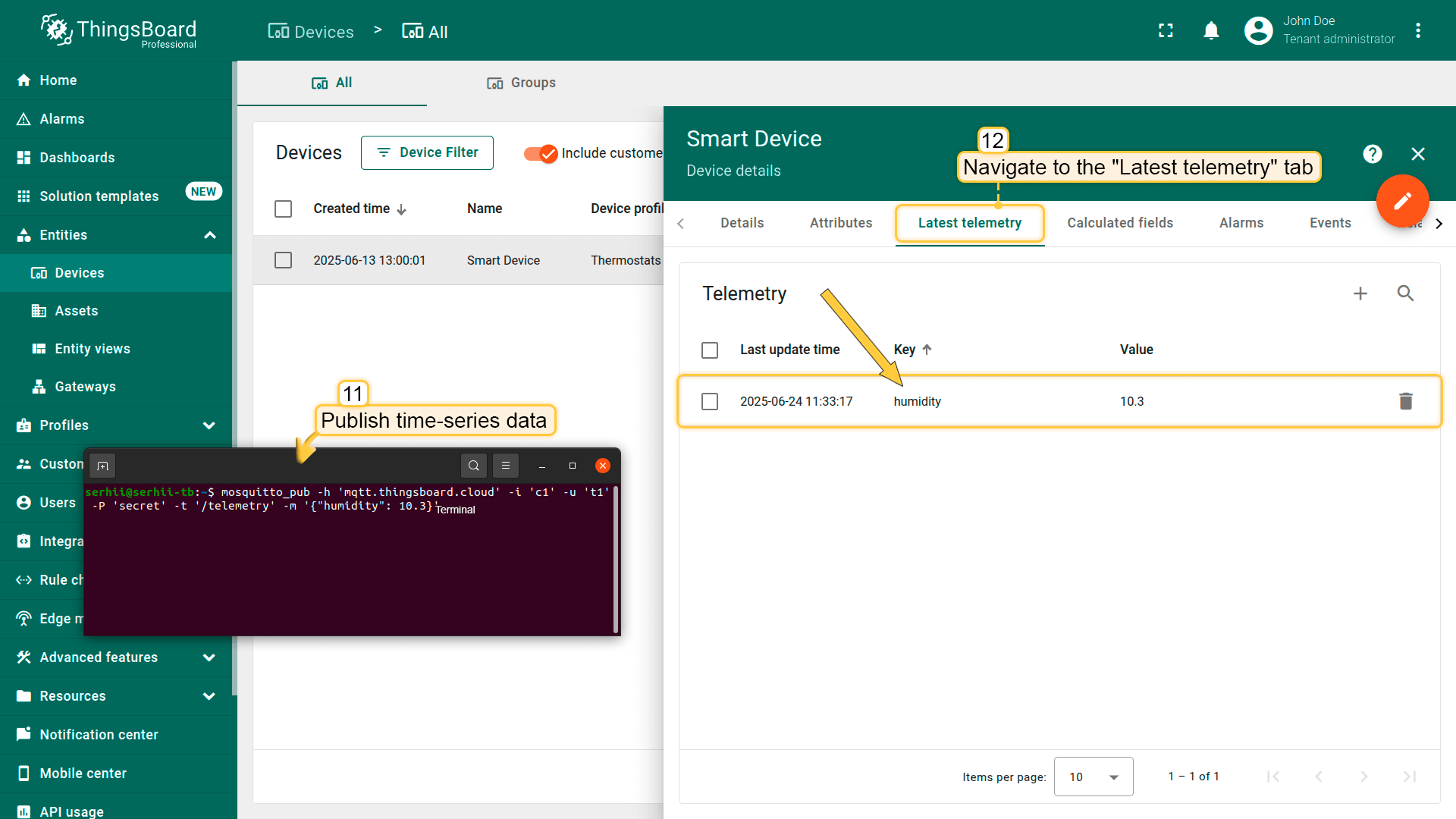Open Dashboards from the sidebar
The image size is (1456, 819).
click(x=77, y=158)
